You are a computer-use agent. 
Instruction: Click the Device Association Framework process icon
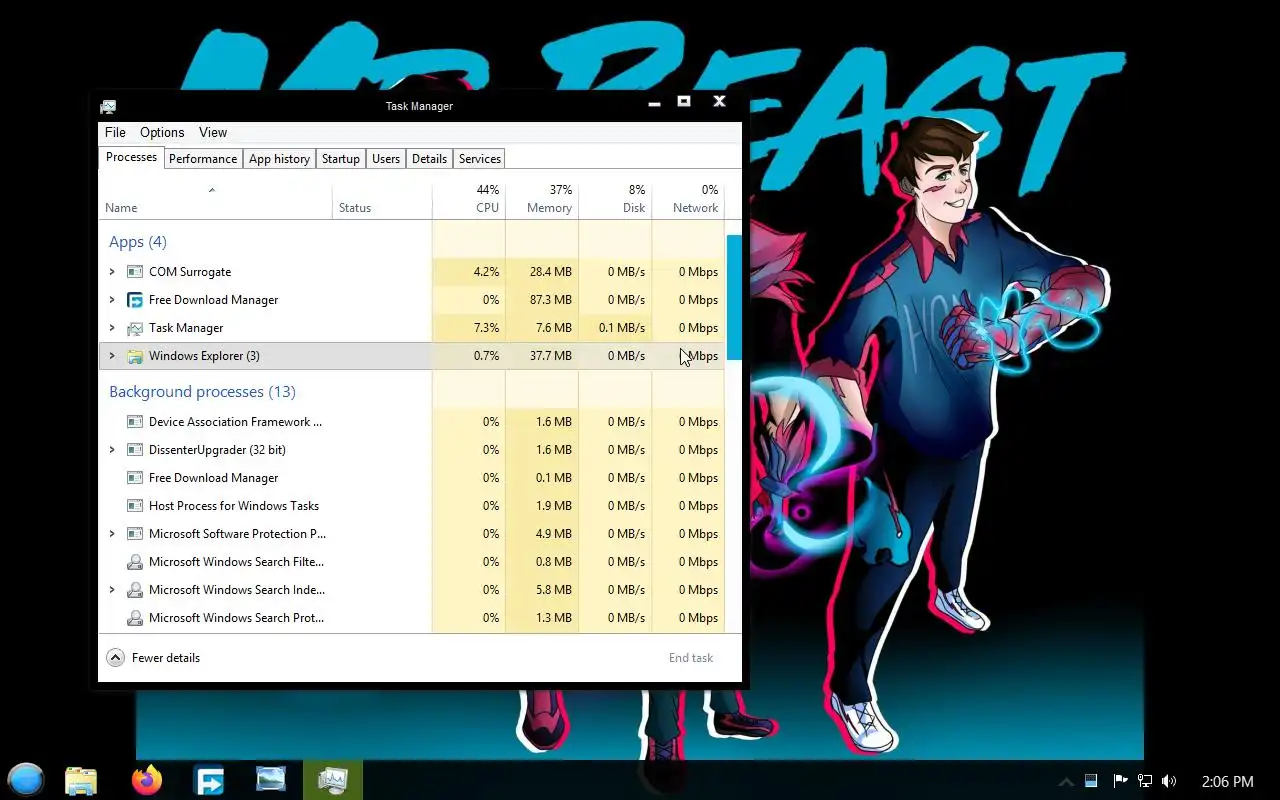pos(135,422)
